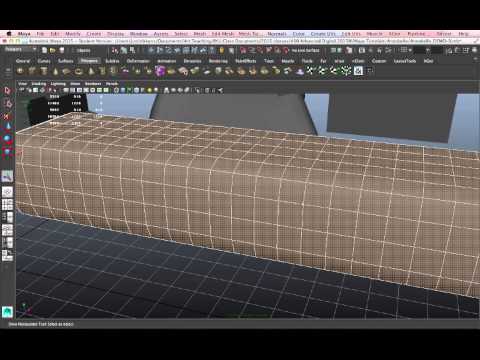
Task: Click the No Live Surface field
Action: coord(306,50)
